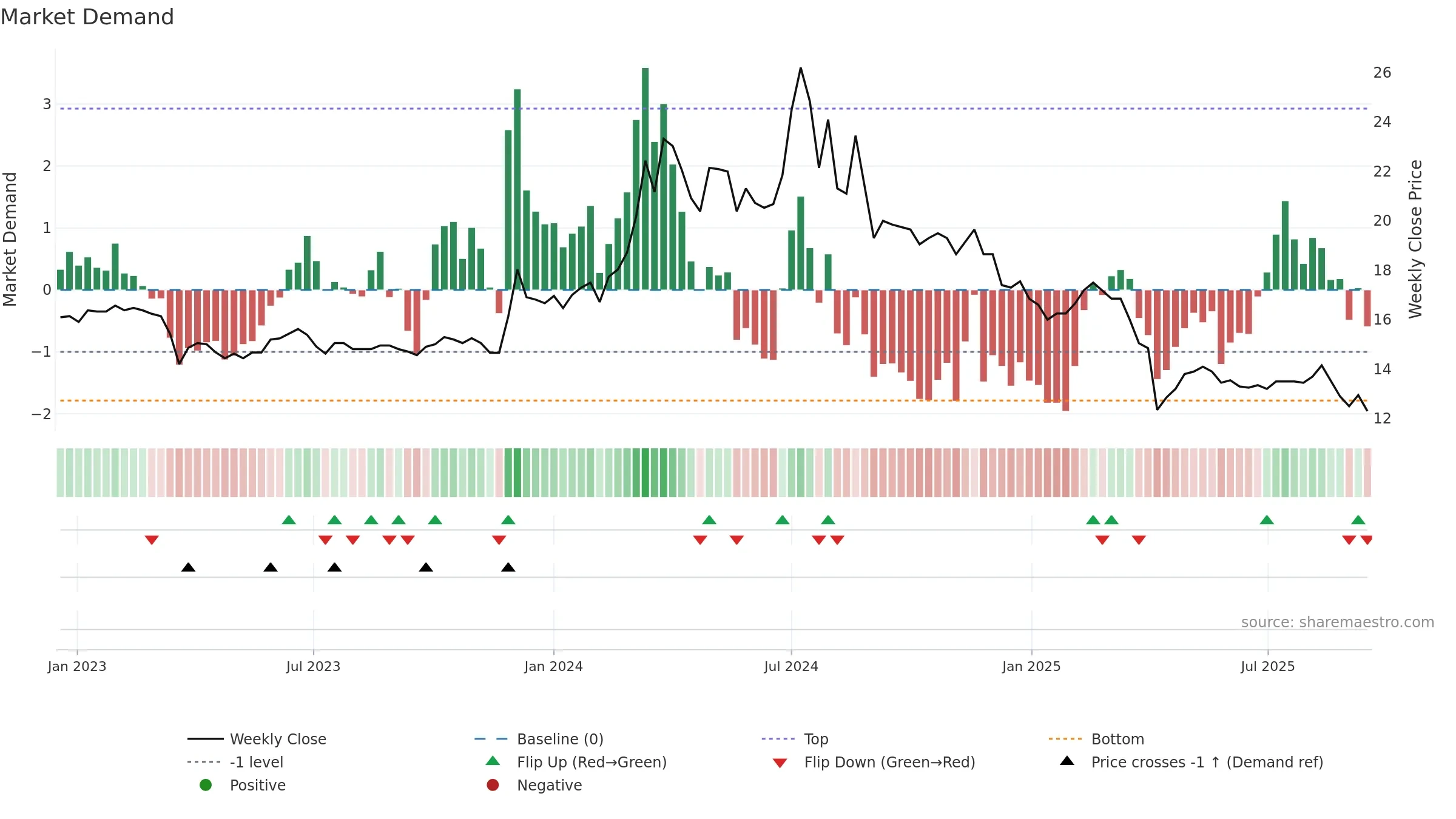
Task: Toggle the Baseline (0) legend entry
Action: pos(539,739)
